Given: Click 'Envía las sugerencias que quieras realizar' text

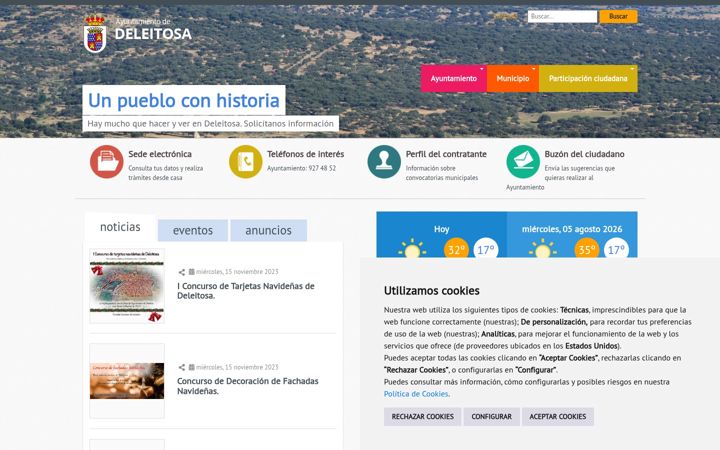Looking at the screenshot, I should click(579, 173).
